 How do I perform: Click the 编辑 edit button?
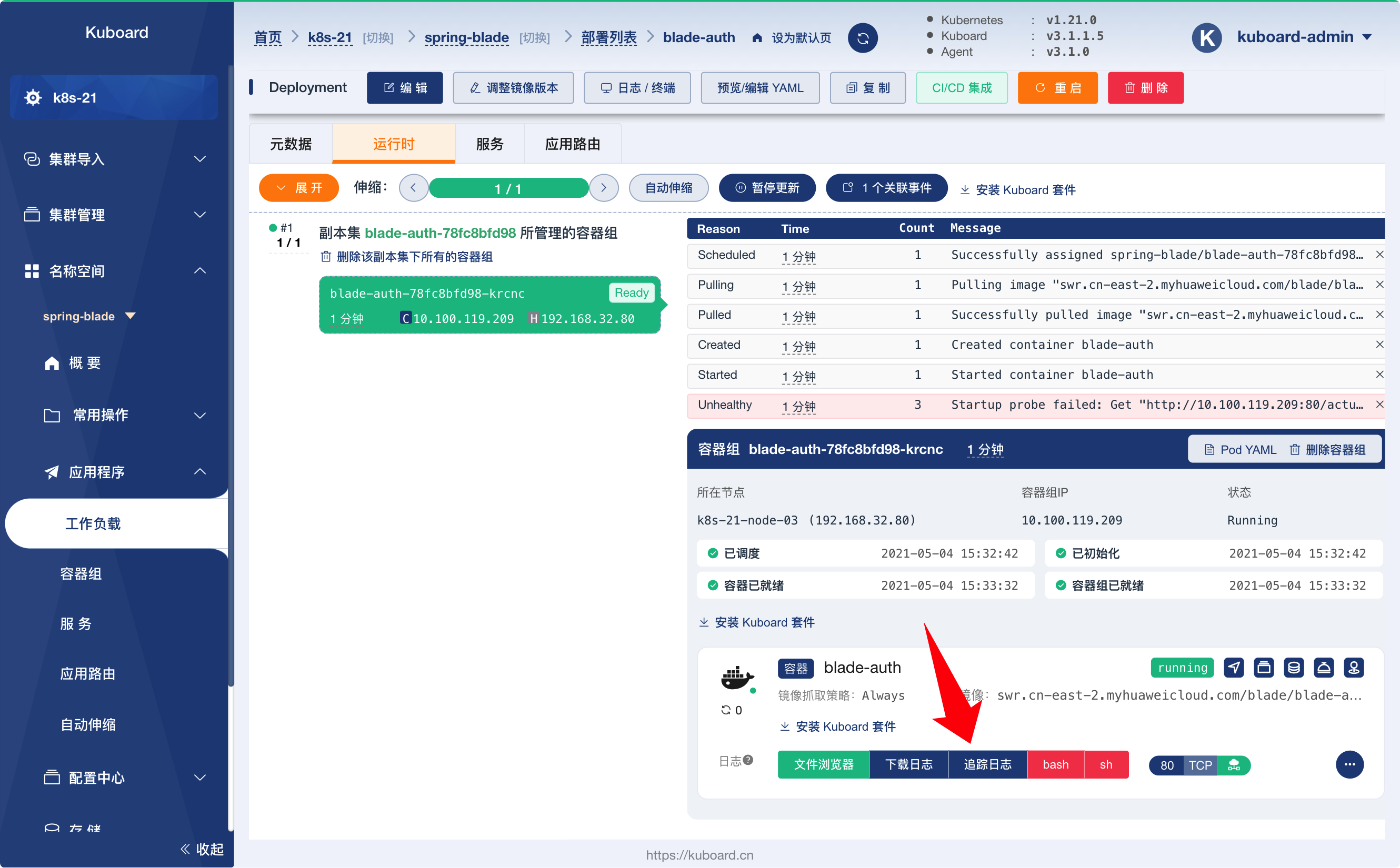click(405, 88)
